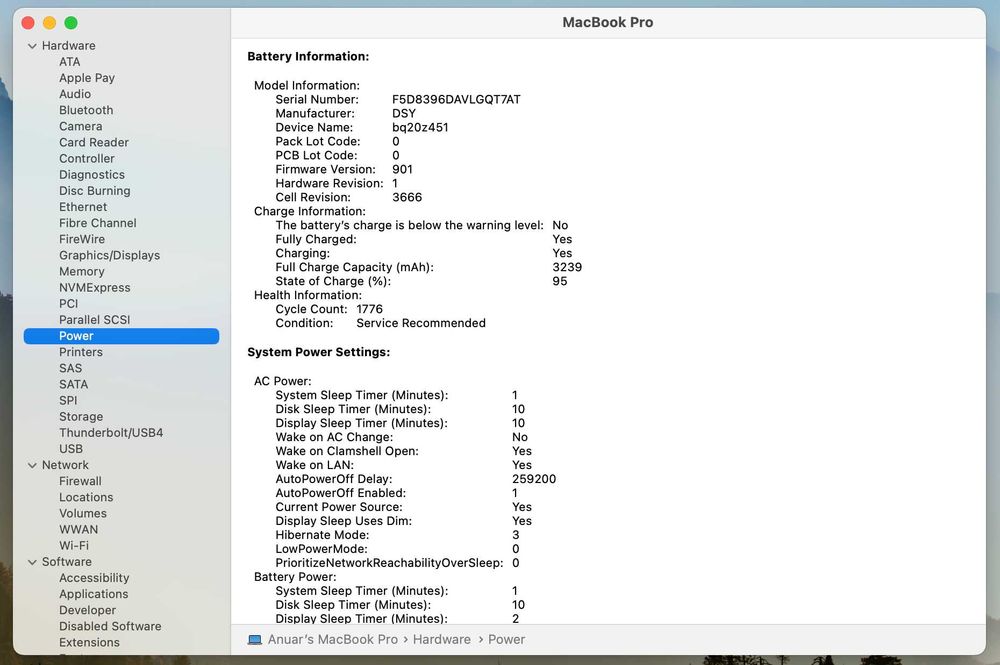
Task: Click full charge capacity value 3239
Action: click(x=567, y=267)
